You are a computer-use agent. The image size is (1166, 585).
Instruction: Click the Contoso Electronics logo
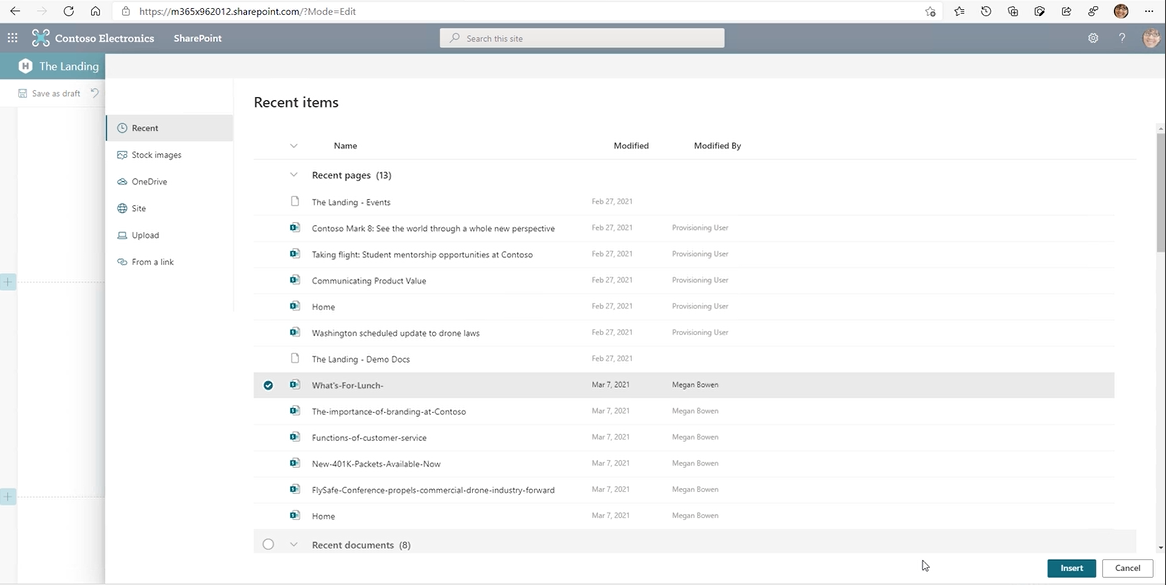(x=41, y=38)
